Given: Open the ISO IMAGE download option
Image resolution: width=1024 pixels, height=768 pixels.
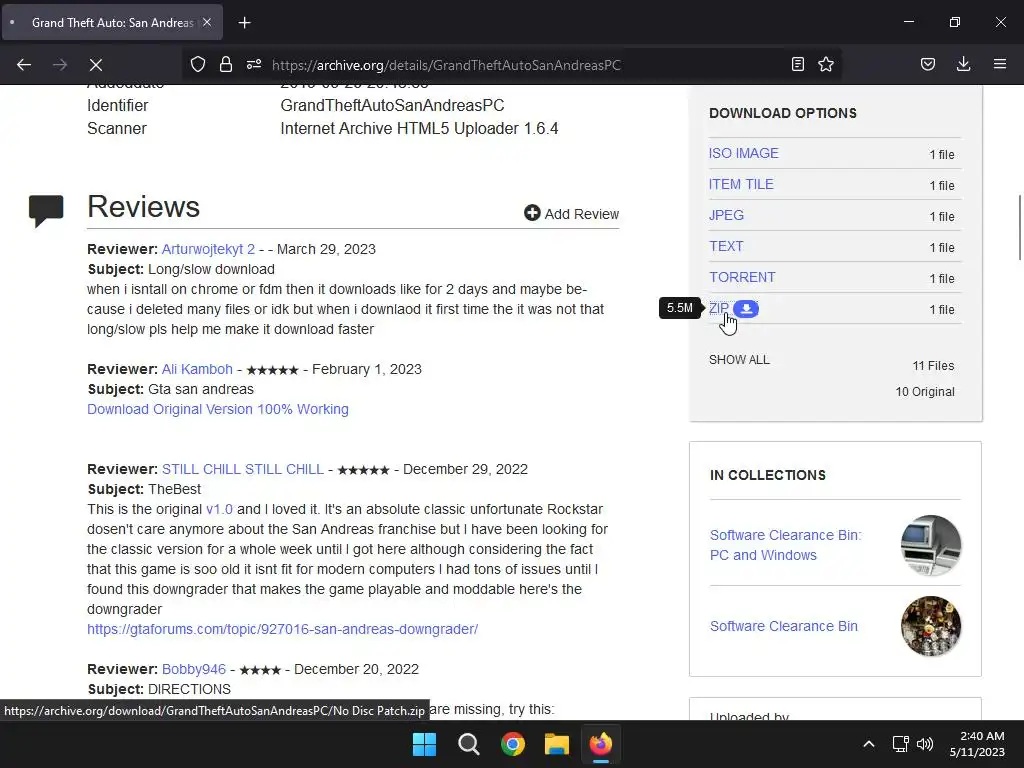Looking at the screenshot, I should click(744, 153).
